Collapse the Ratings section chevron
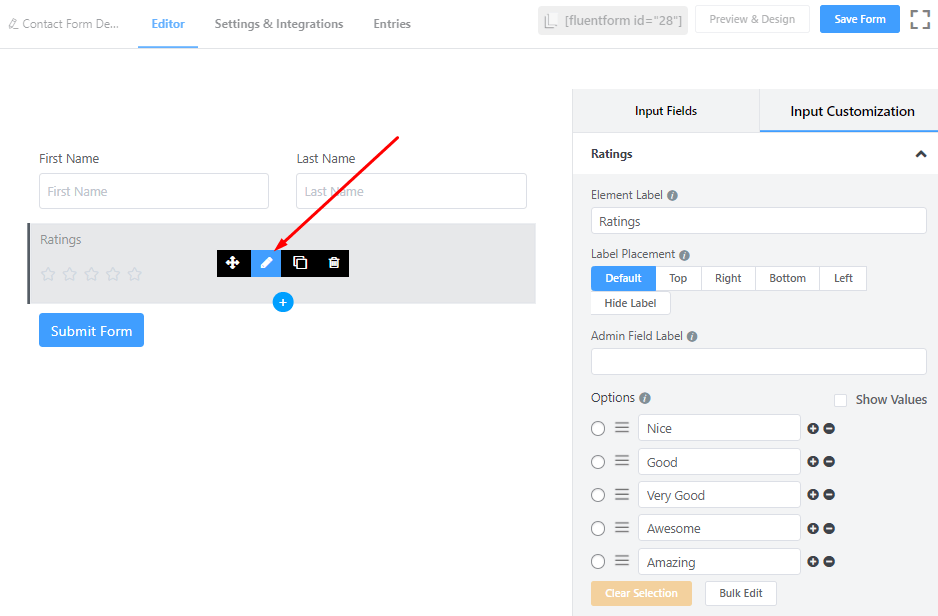This screenshot has height=616, width=938. coord(921,154)
